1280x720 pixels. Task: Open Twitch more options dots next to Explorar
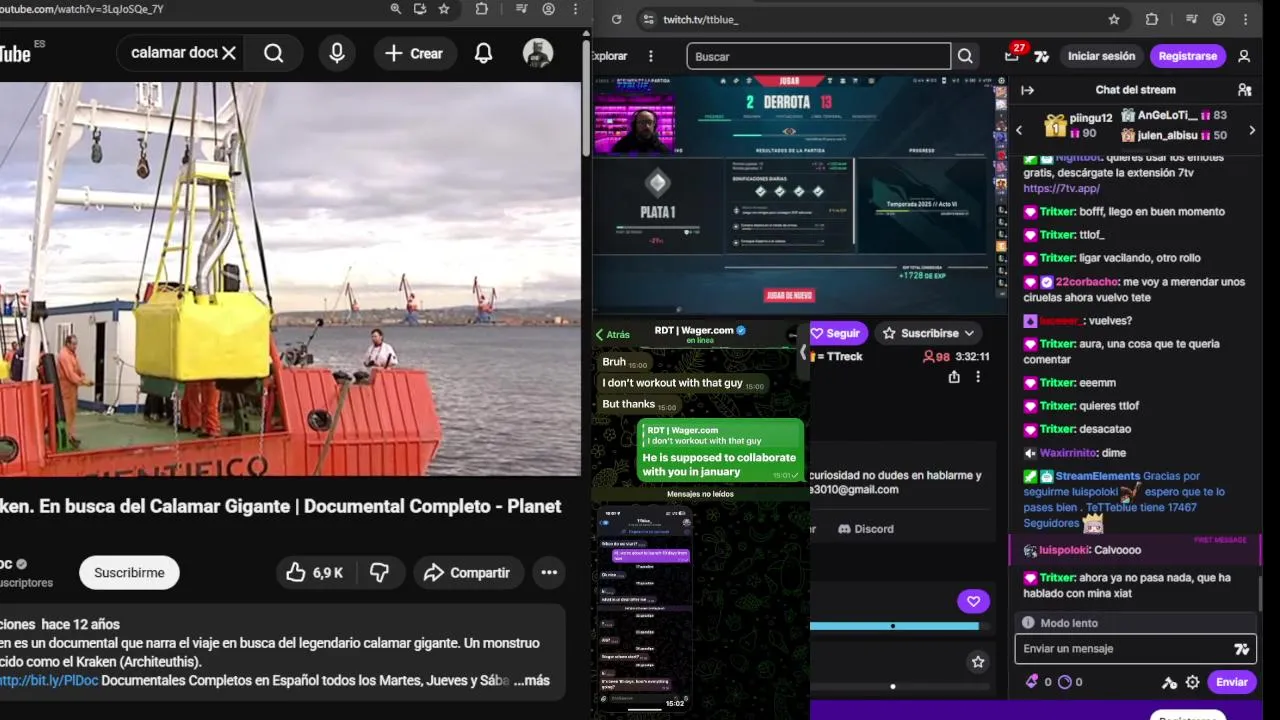[x=651, y=56]
